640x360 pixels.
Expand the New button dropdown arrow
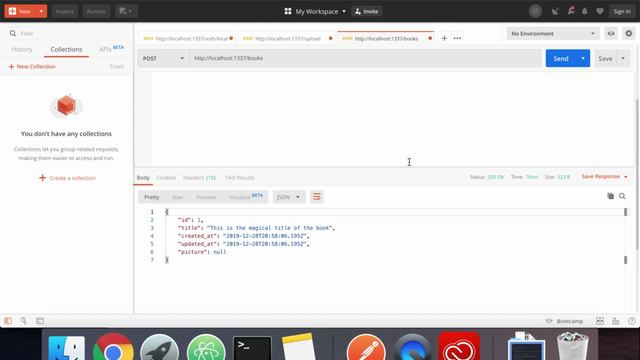tap(41, 11)
